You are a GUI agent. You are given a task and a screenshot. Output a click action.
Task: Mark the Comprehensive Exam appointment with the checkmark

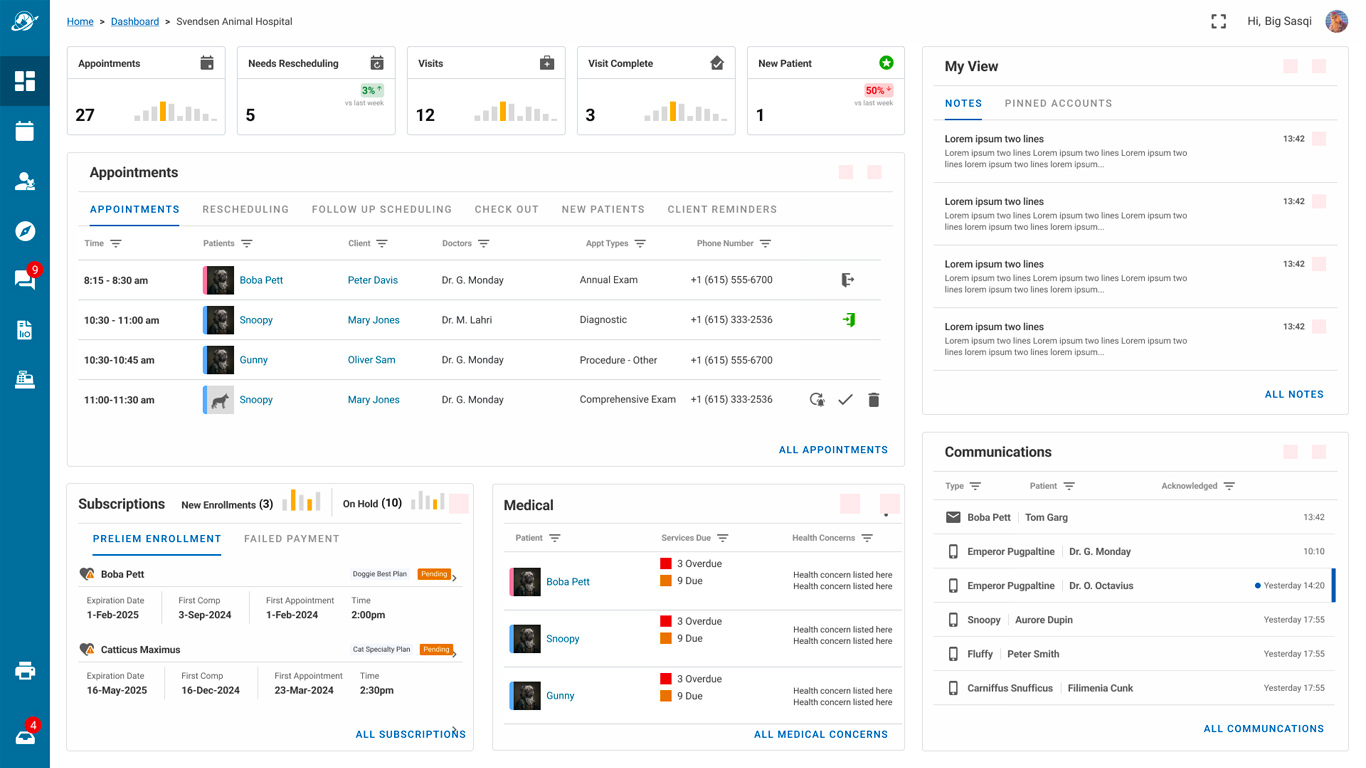pyautogui.click(x=845, y=400)
